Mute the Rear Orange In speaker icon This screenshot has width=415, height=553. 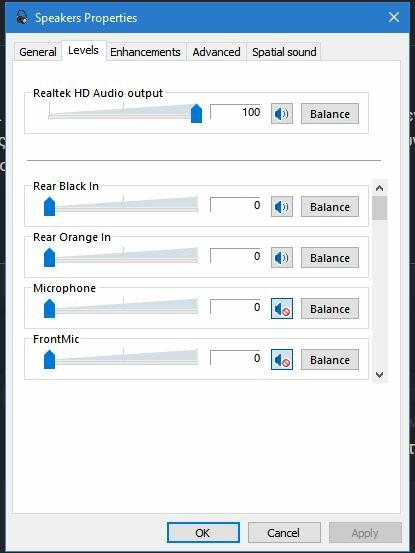(x=282, y=258)
